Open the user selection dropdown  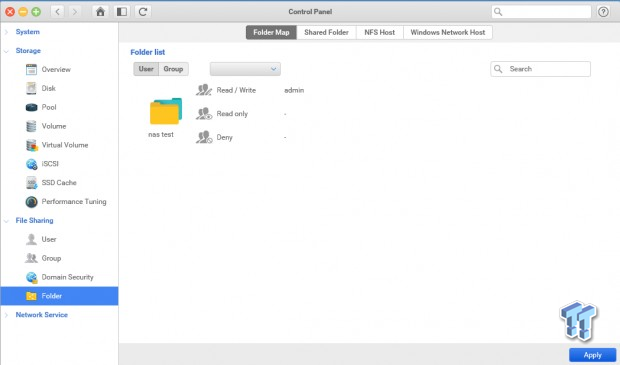[245, 69]
